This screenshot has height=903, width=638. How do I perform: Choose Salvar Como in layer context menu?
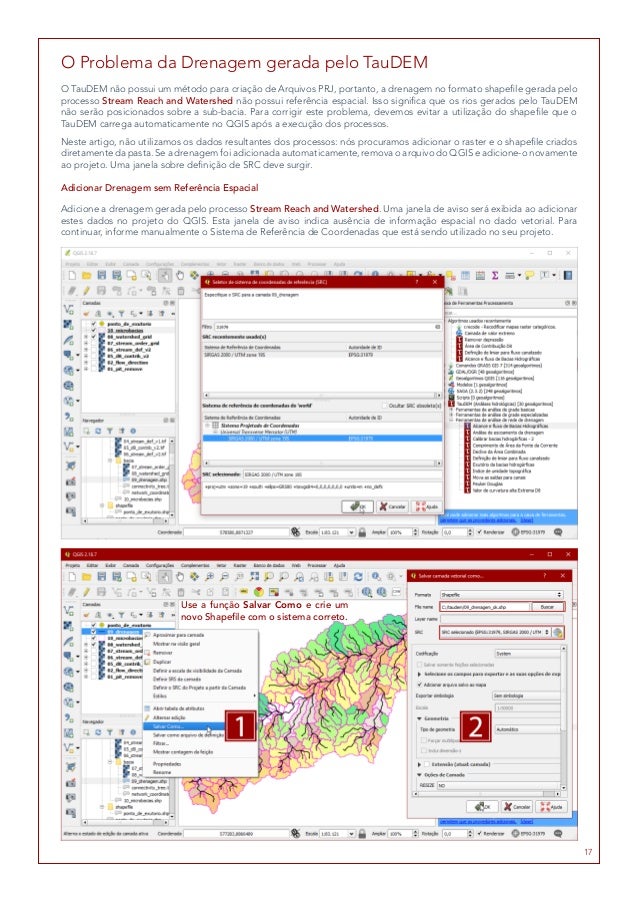(x=185, y=727)
